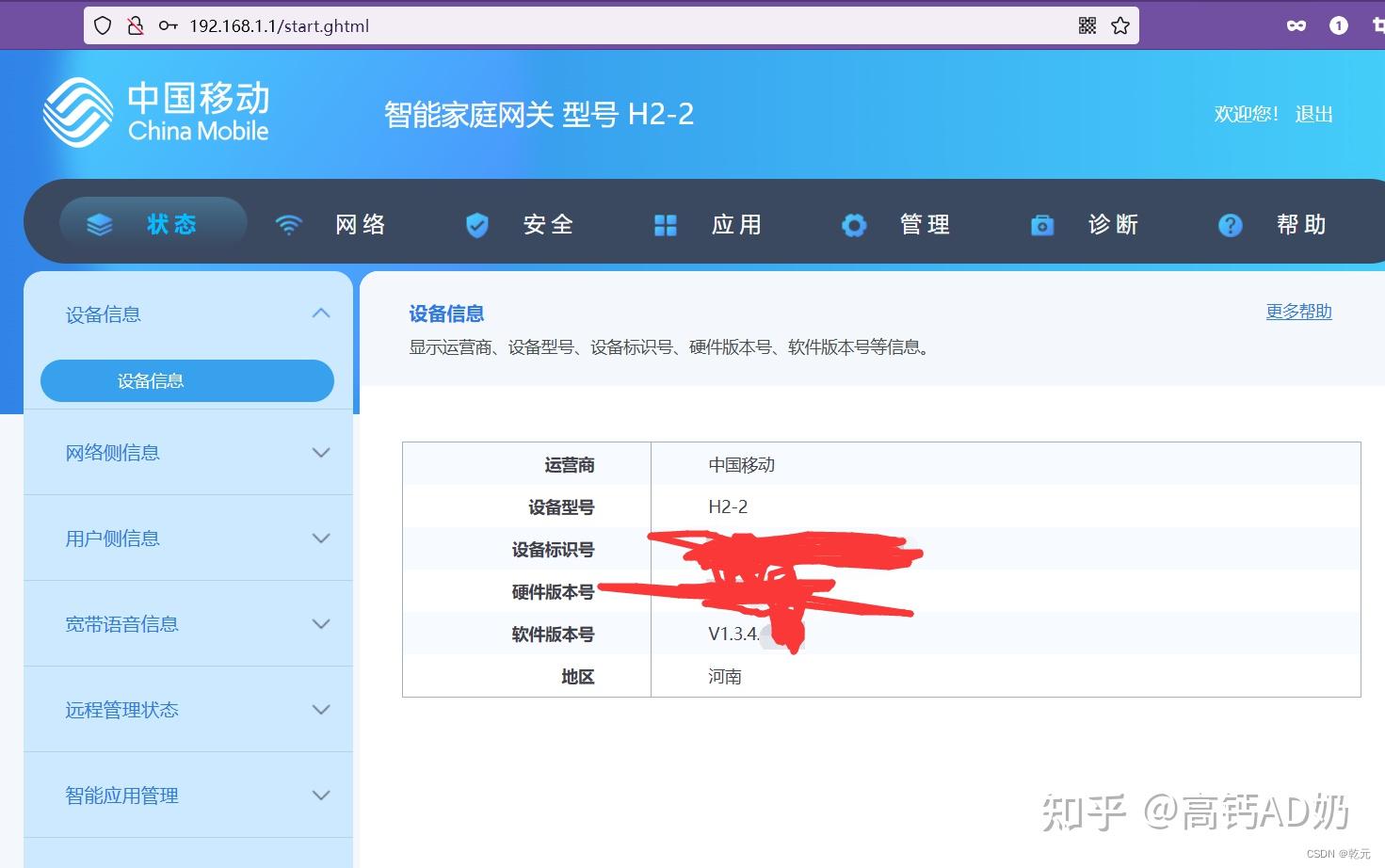Click the China Mobile logo
1385x868 pixels.
[156, 112]
